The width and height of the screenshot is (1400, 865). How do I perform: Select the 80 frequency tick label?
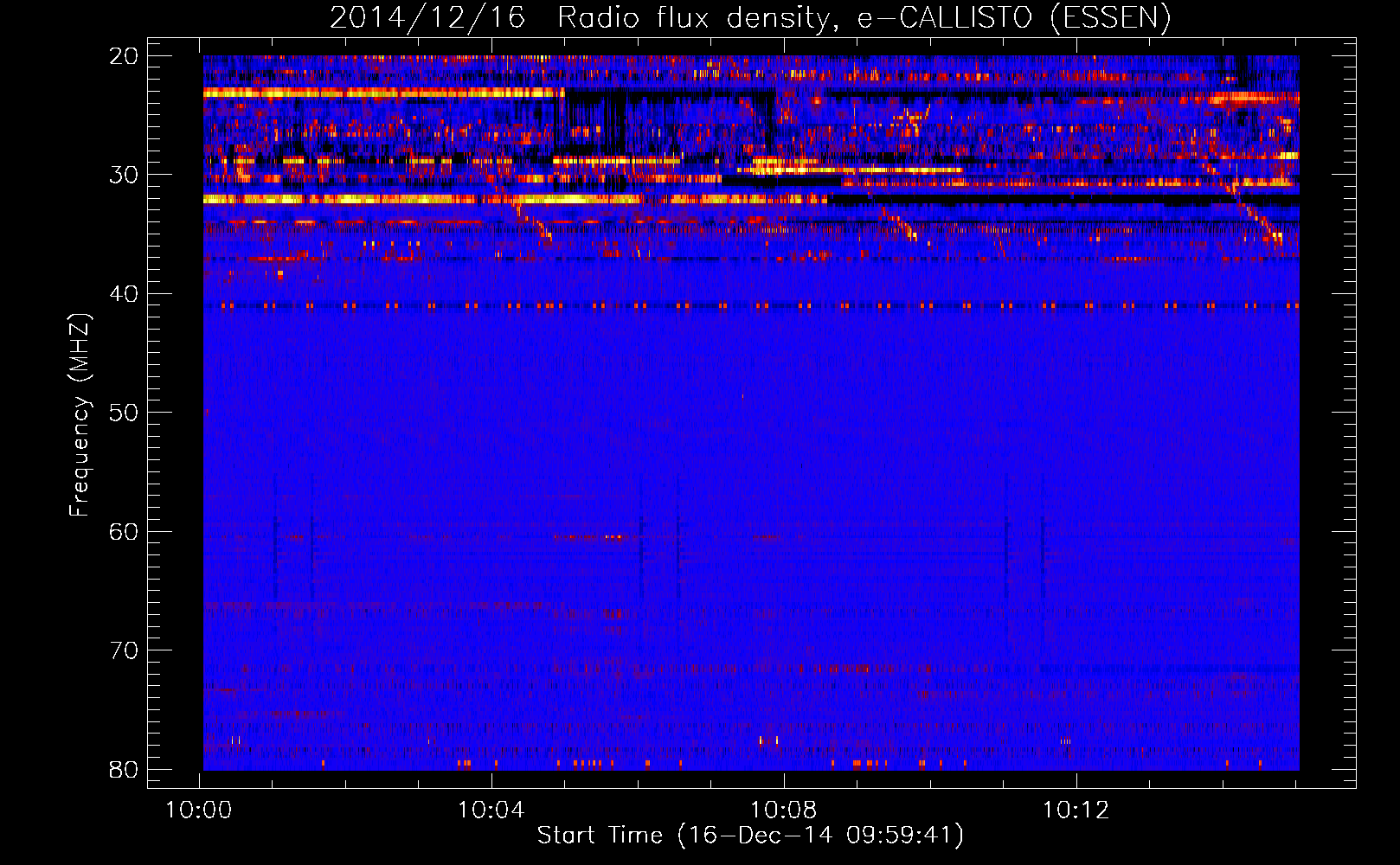point(124,770)
